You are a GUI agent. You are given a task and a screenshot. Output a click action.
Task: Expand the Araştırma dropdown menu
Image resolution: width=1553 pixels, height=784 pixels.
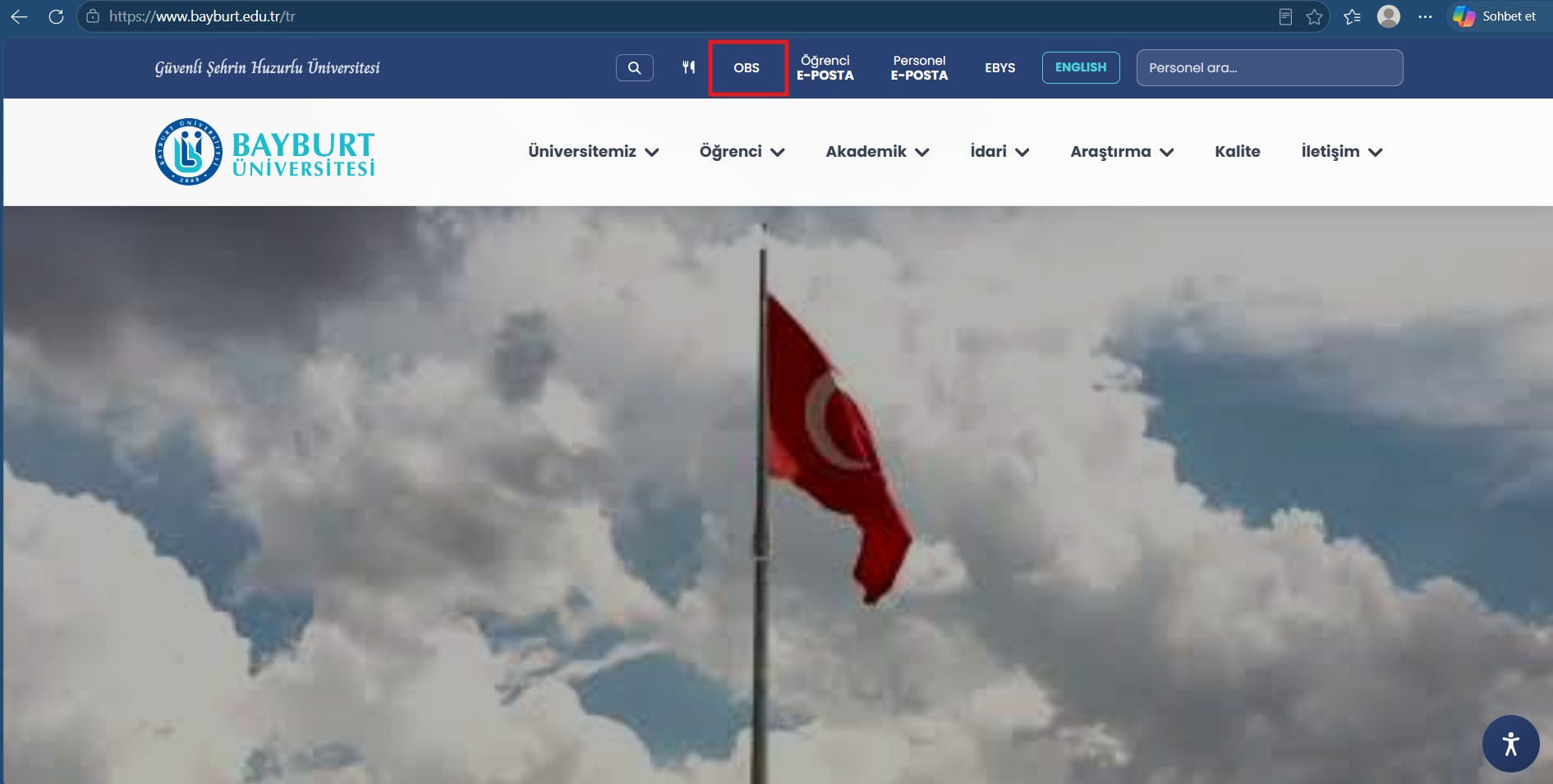1122,152
